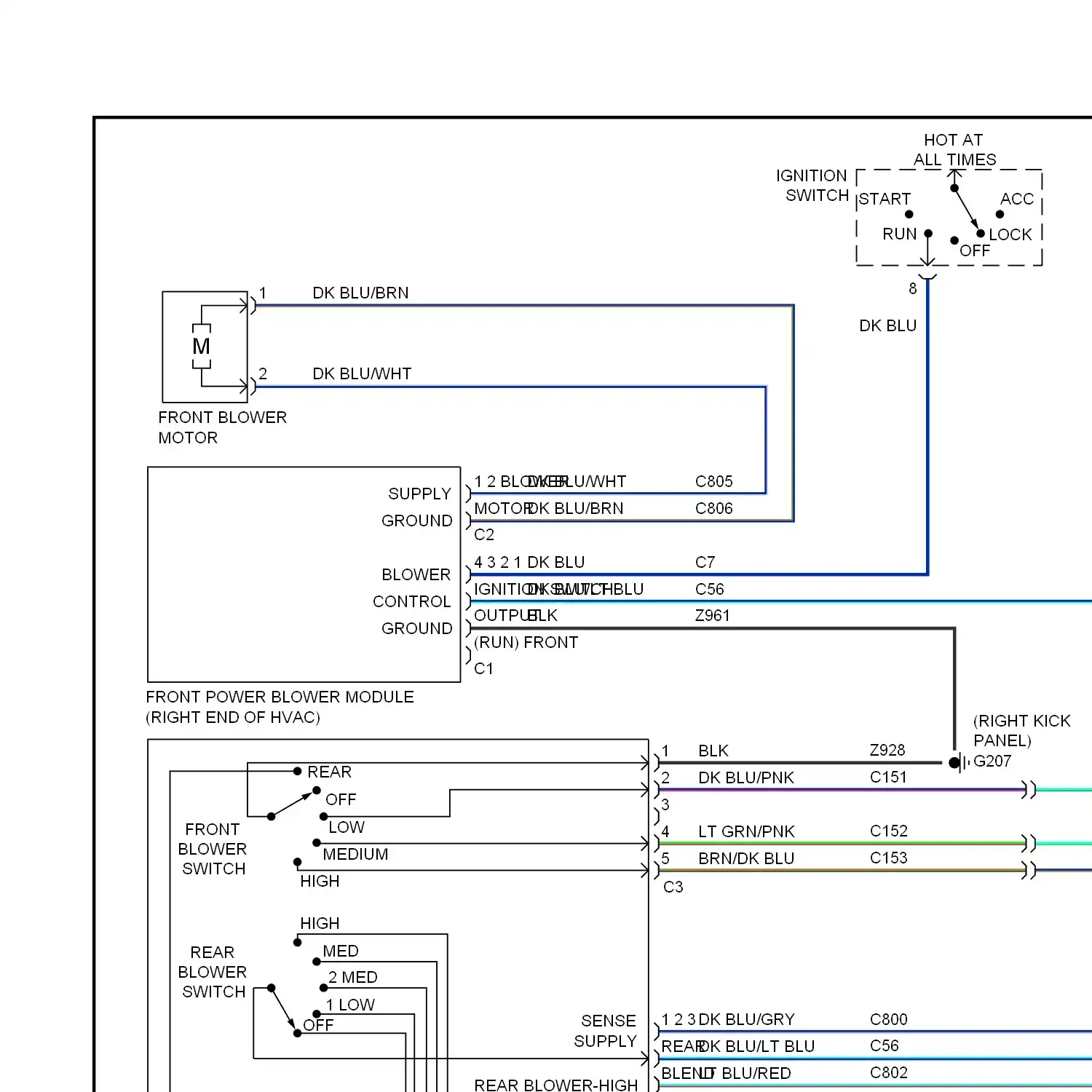
Task: Select LT GRN/PNK wire label
Action: point(746,832)
